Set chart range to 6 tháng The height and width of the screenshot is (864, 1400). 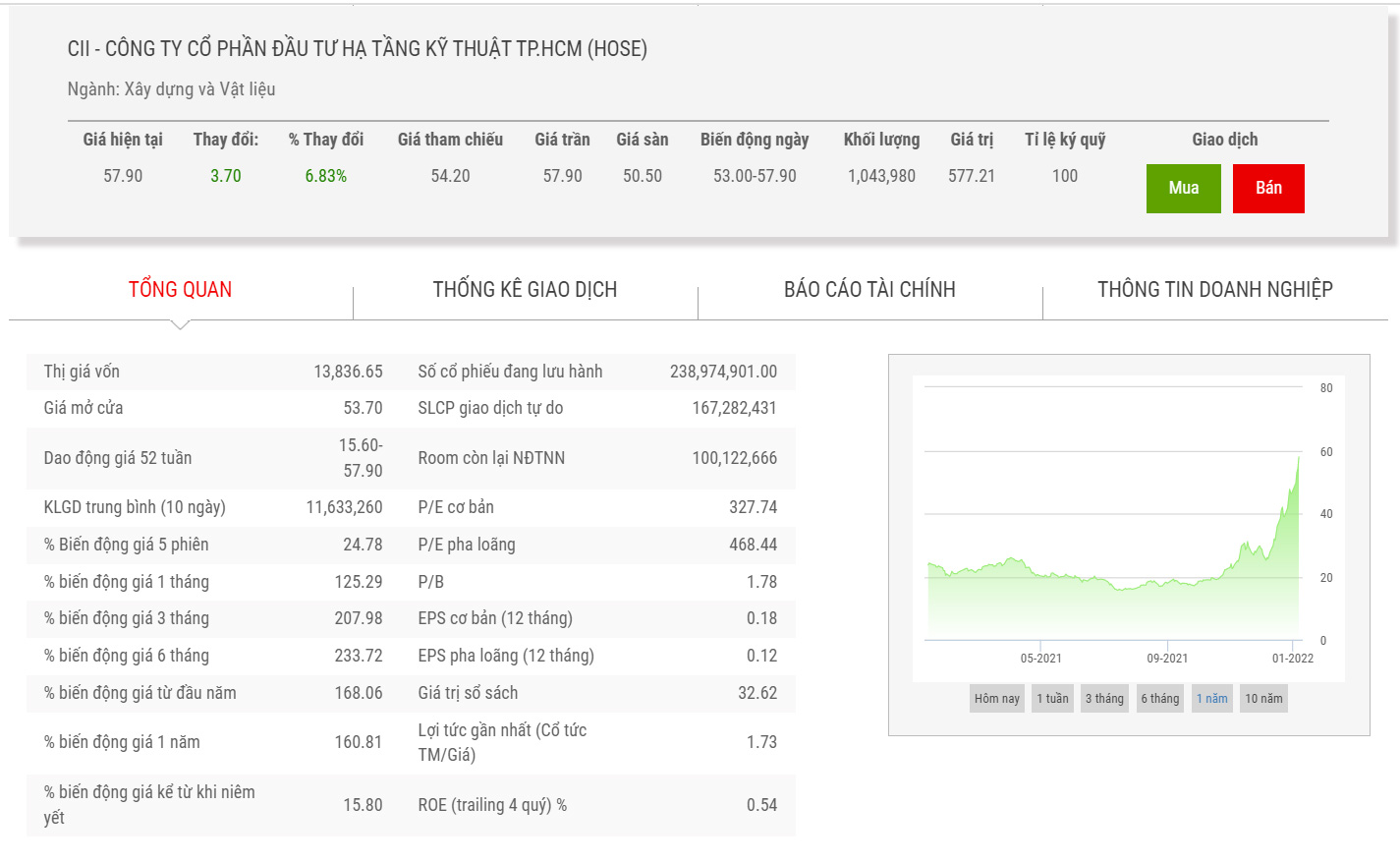point(1159,699)
